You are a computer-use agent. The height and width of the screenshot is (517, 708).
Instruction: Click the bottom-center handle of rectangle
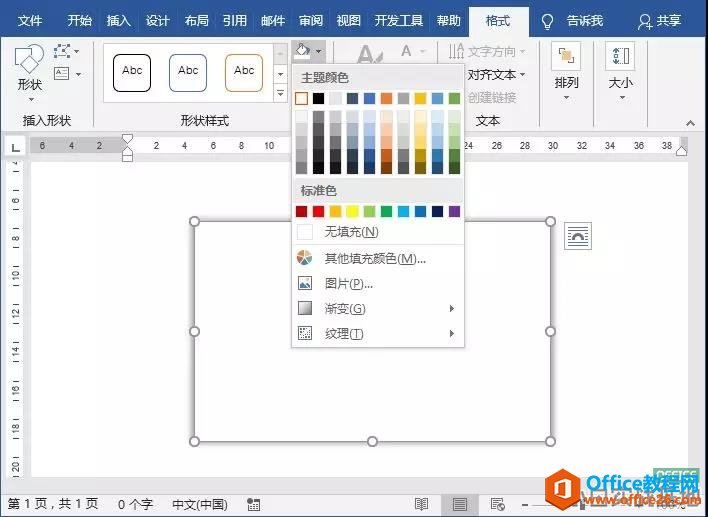point(372,441)
